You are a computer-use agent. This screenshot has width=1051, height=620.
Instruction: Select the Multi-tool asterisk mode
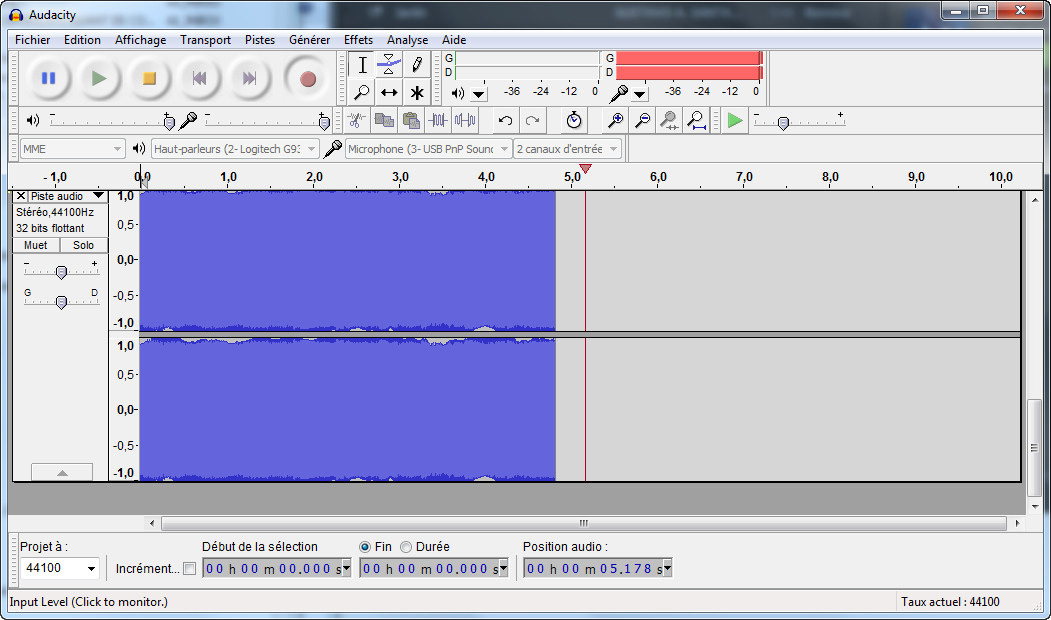tap(416, 92)
